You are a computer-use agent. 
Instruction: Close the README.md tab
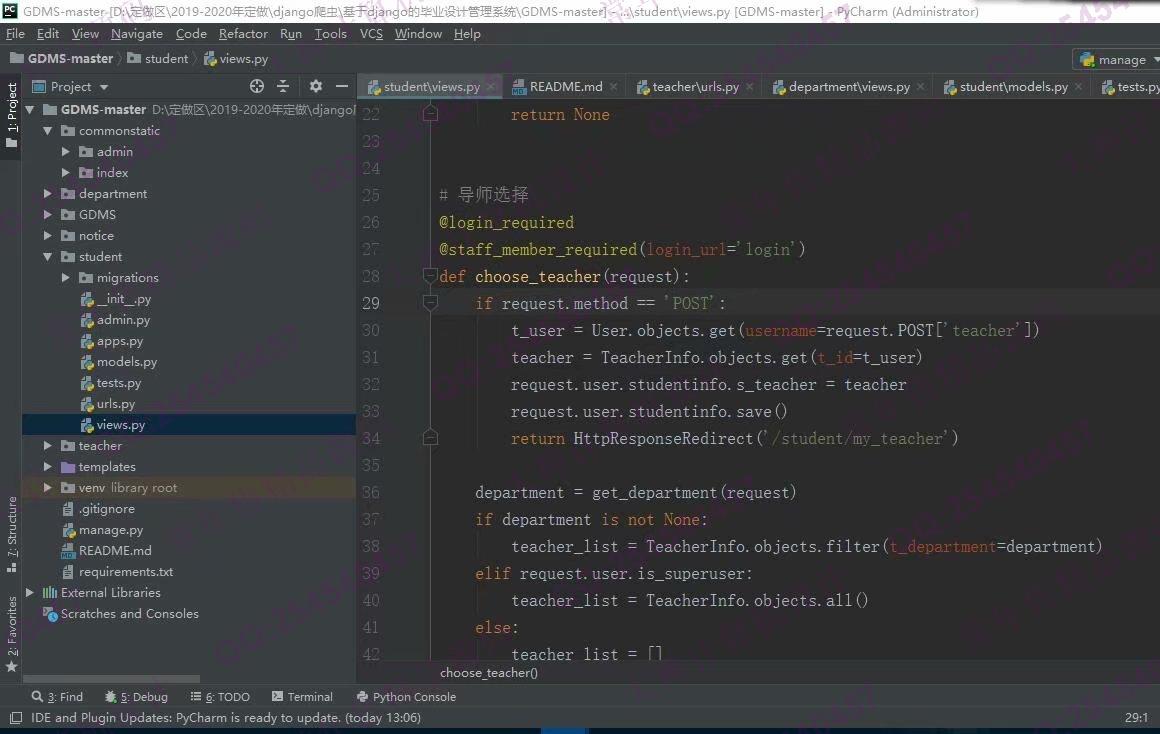tap(613, 87)
